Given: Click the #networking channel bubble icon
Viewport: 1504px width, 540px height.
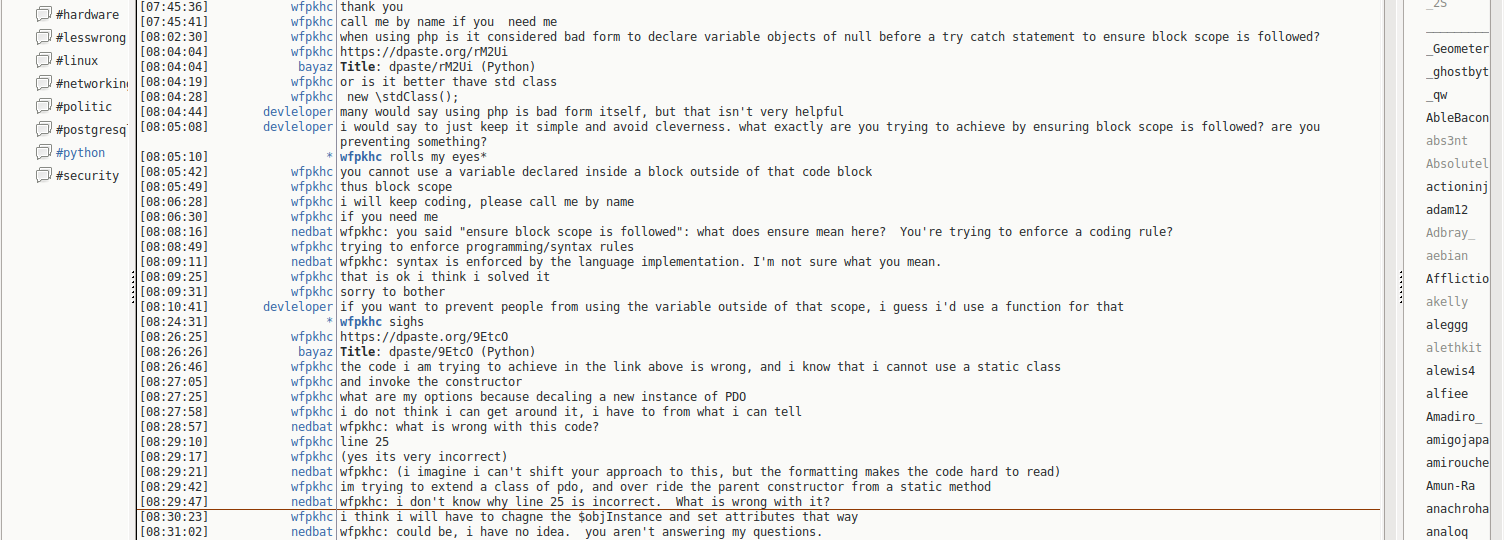Looking at the screenshot, I should point(43,83).
